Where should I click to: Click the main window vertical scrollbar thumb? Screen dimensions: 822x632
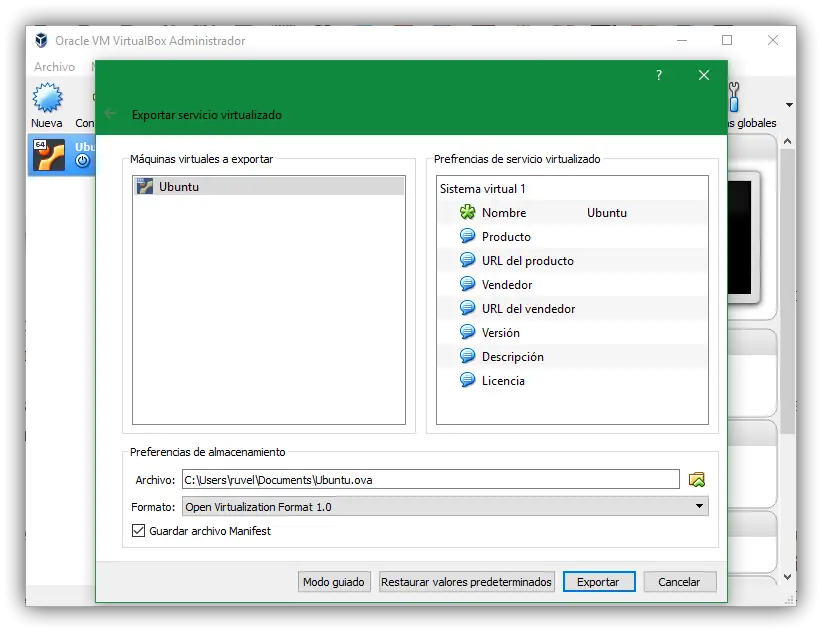click(787, 291)
